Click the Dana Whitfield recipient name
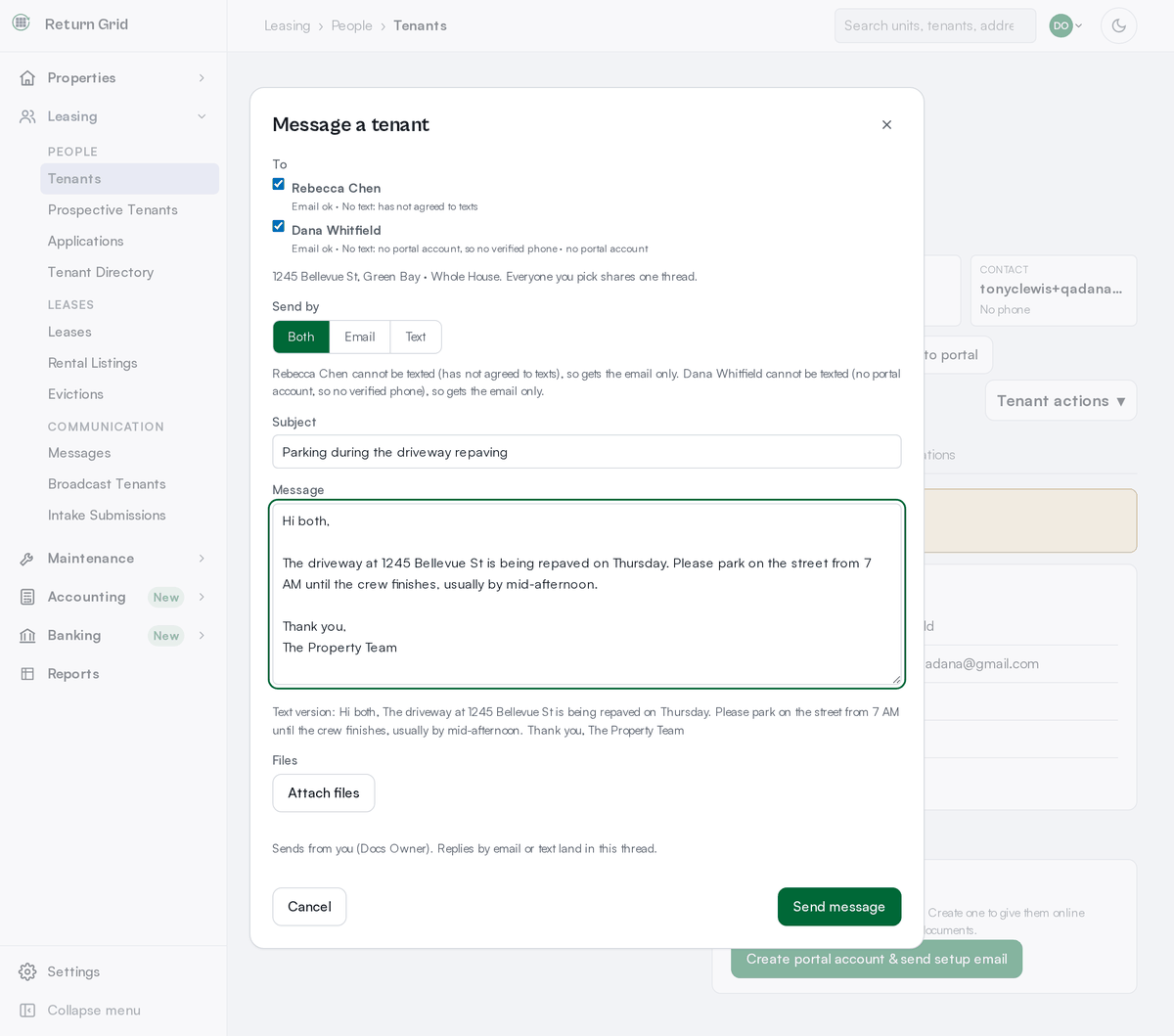The image size is (1174, 1036). click(x=337, y=230)
